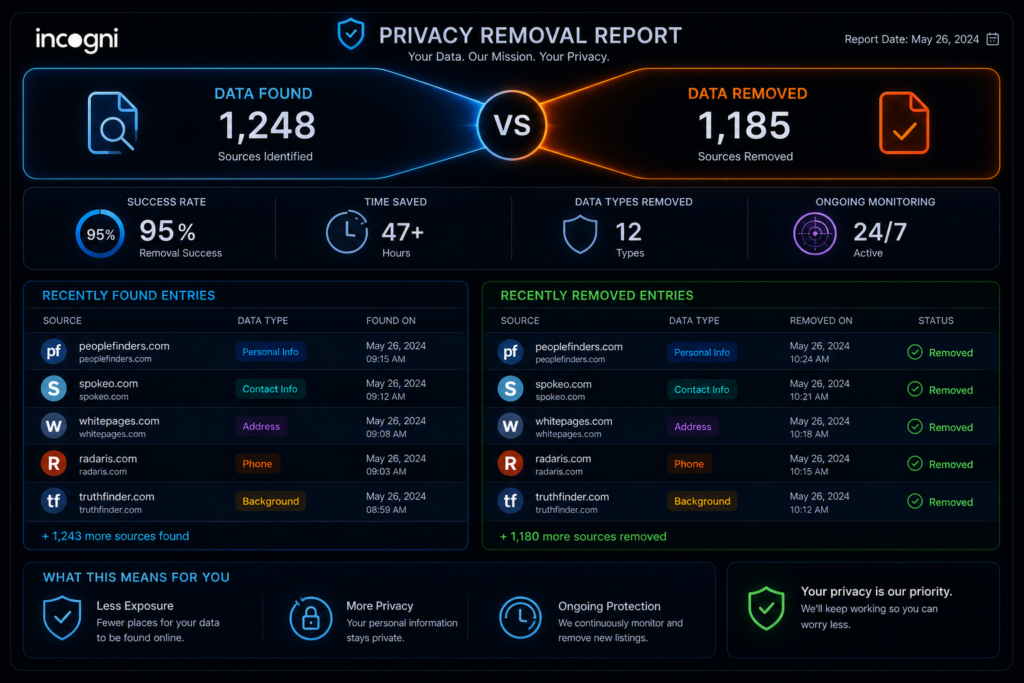Click the More Privacy padlock icon
Screen dimensions: 1024x683
click(x=310, y=618)
